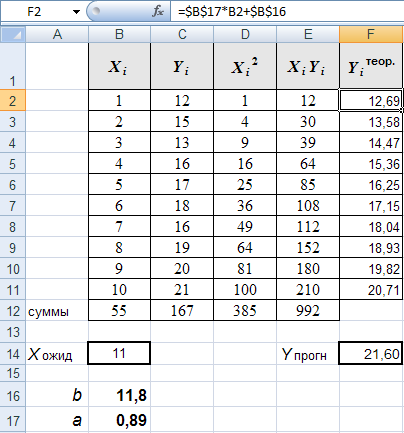Image resolution: width=404 pixels, height=433 pixels.
Task: Click the formula bar with =$B$17*B2+$B$16
Action: [287, 12]
